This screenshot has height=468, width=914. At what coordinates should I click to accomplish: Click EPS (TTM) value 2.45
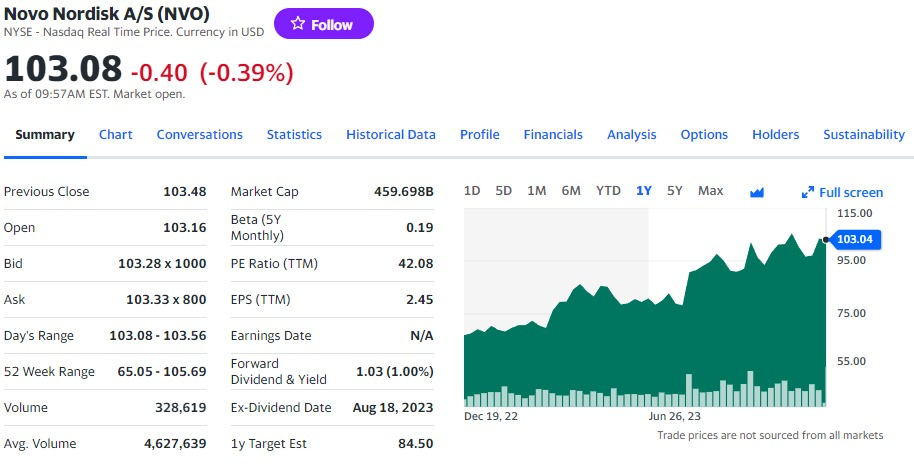point(420,300)
